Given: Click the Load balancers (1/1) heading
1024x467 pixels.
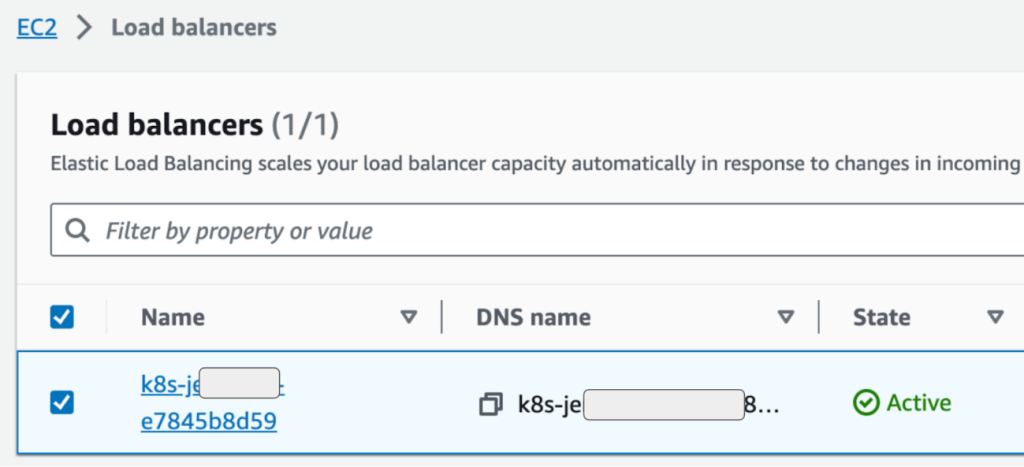Looking at the screenshot, I should click(x=195, y=125).
